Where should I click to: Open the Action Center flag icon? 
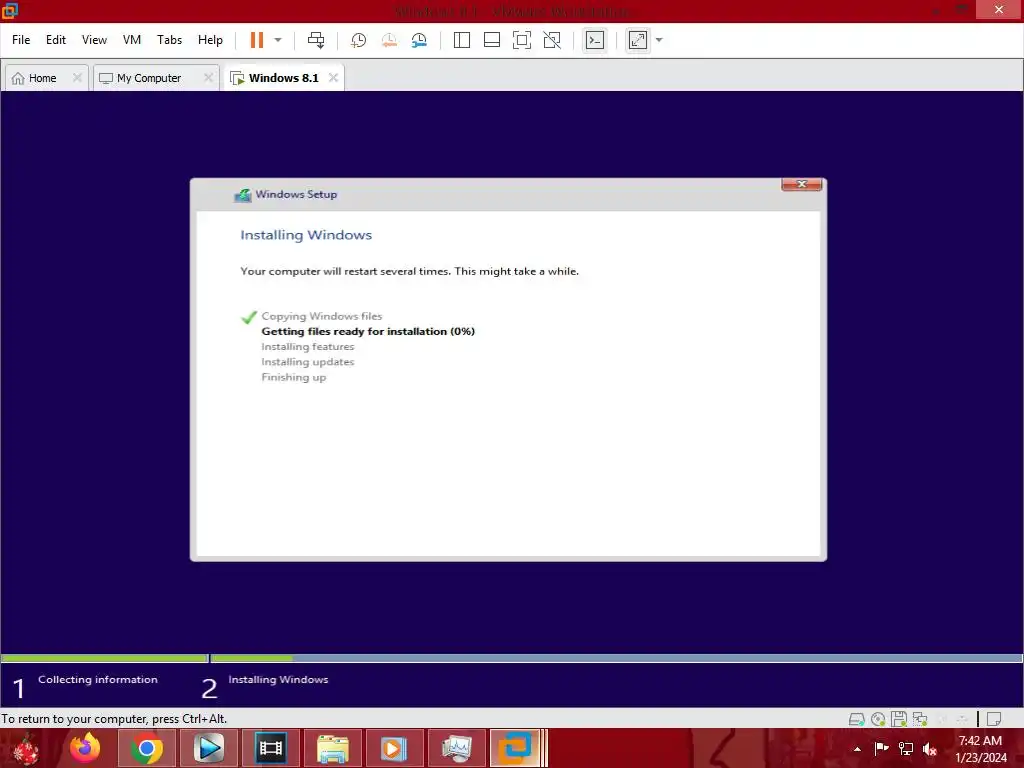(x=881, y=748)
